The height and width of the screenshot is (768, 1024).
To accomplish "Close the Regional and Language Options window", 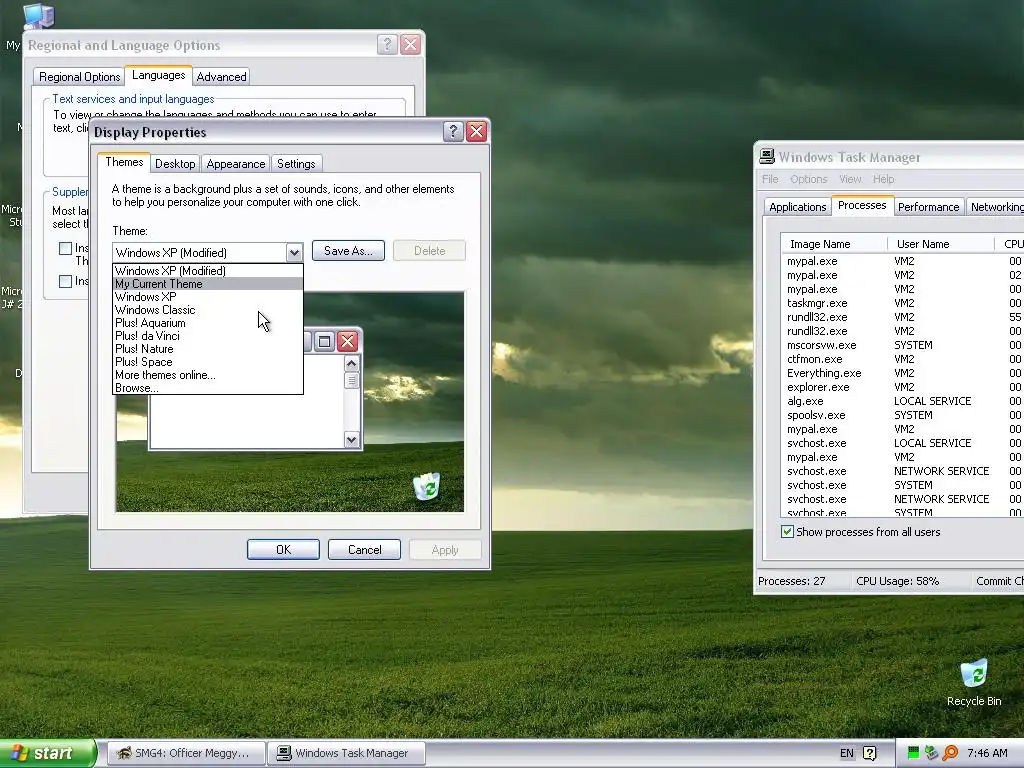I will click(x=410, y=44).
